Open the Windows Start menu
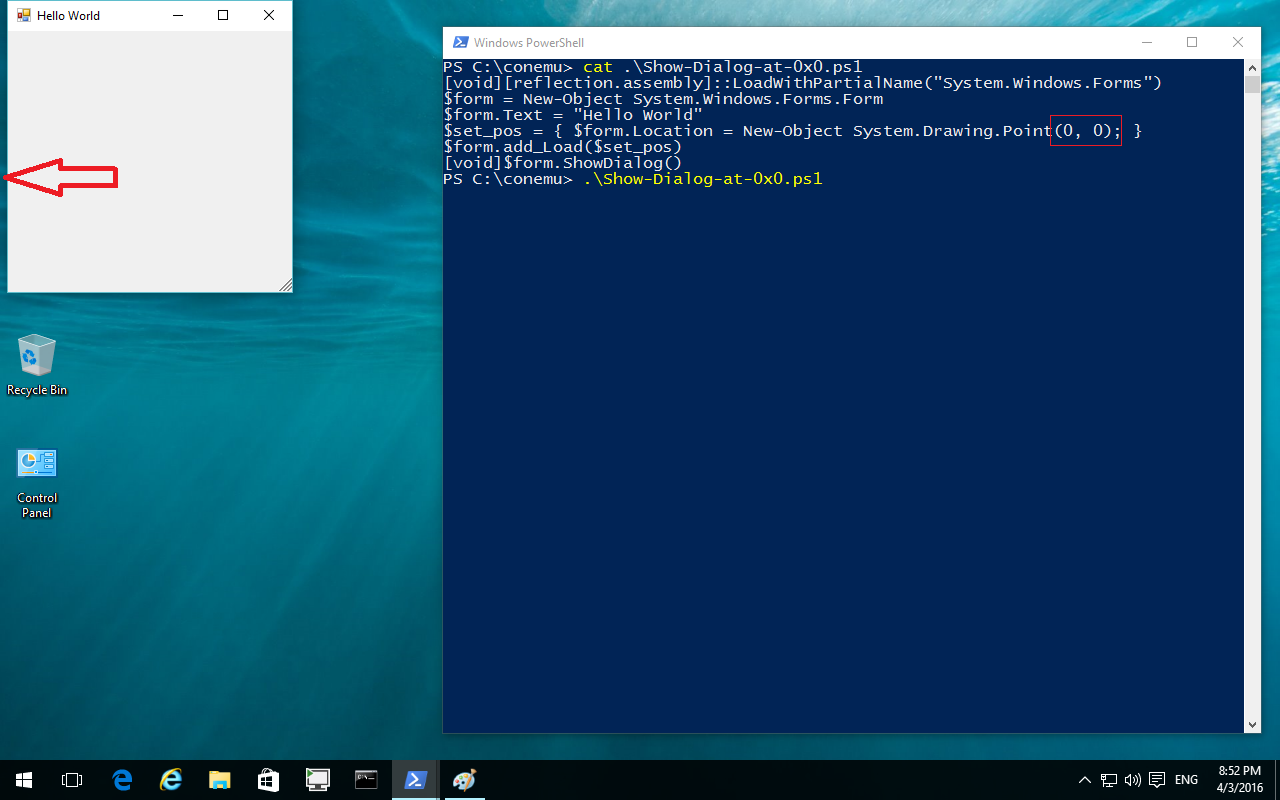Viewport: 1280px width, 800px height. [23, 780]
